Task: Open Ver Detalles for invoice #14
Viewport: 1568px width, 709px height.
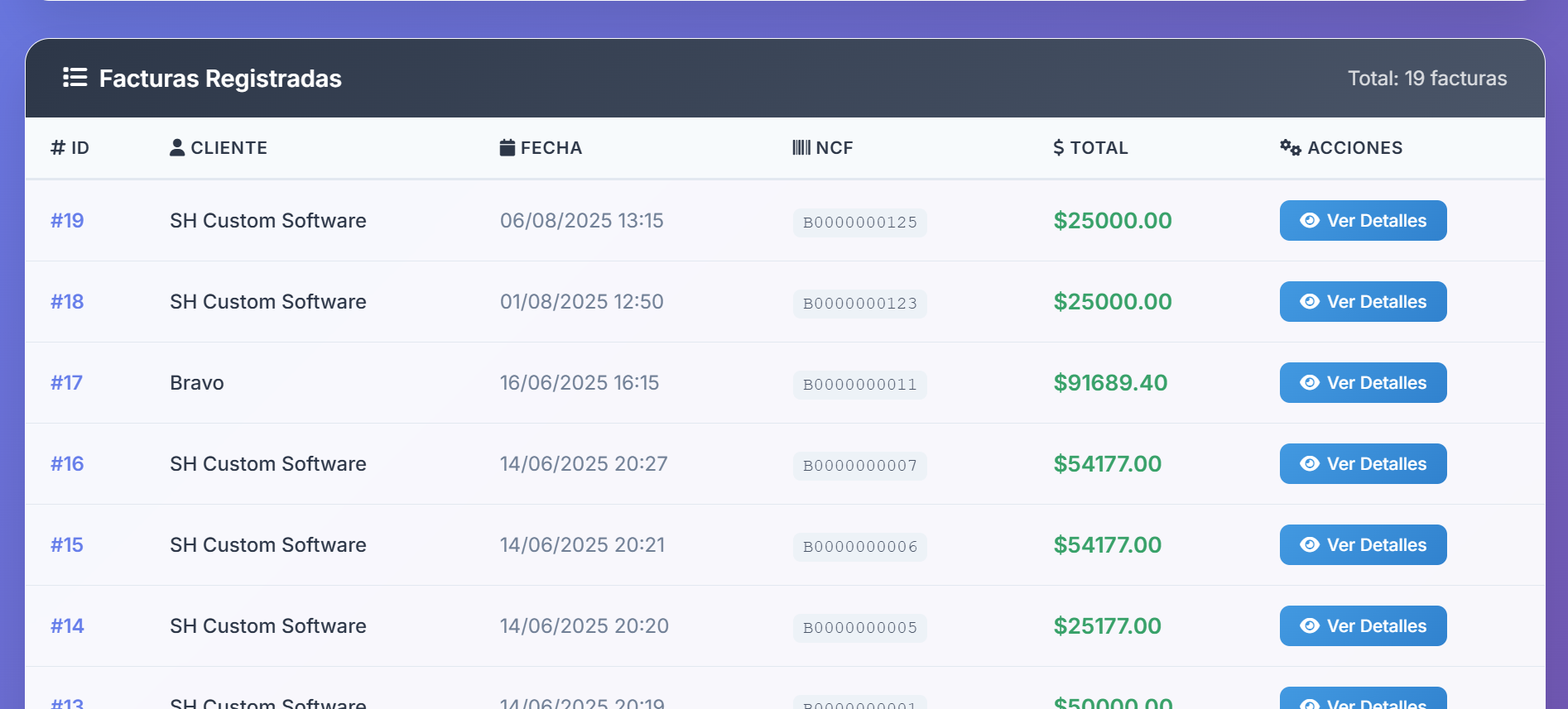Action: pyautogui.click(x=1363, y=626)
